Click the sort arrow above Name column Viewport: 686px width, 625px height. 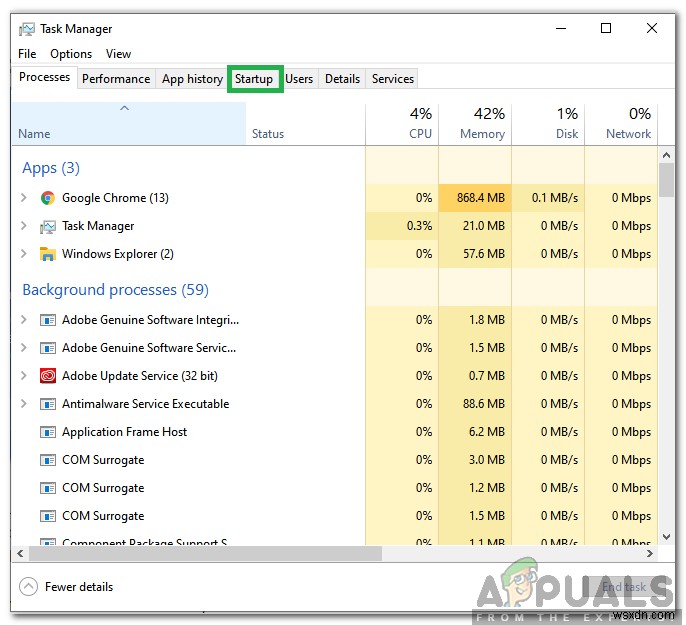click(x=125, y=108)
